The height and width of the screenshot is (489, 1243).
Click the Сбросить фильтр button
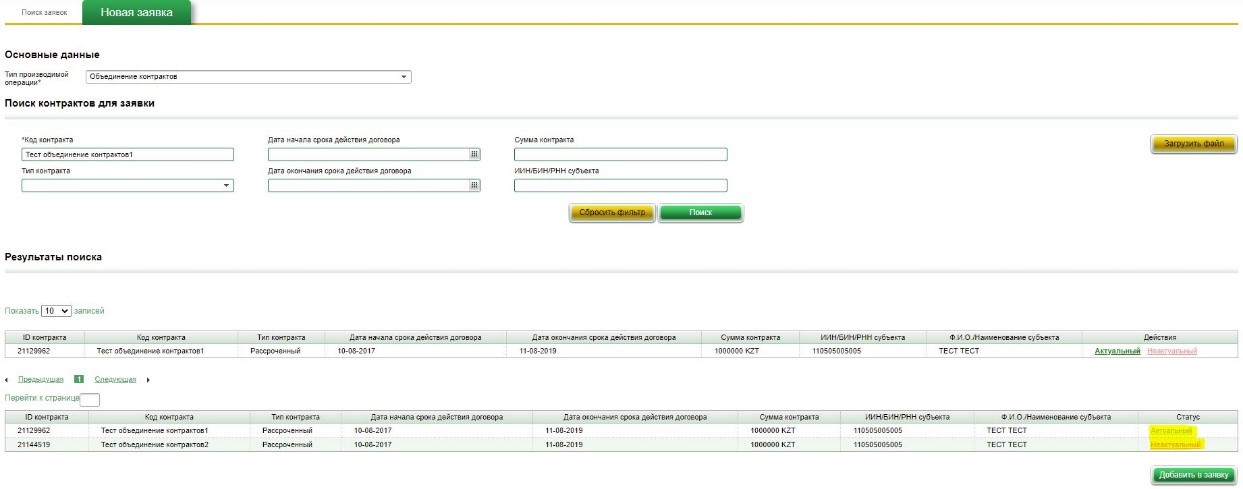[x=612, y=213]
